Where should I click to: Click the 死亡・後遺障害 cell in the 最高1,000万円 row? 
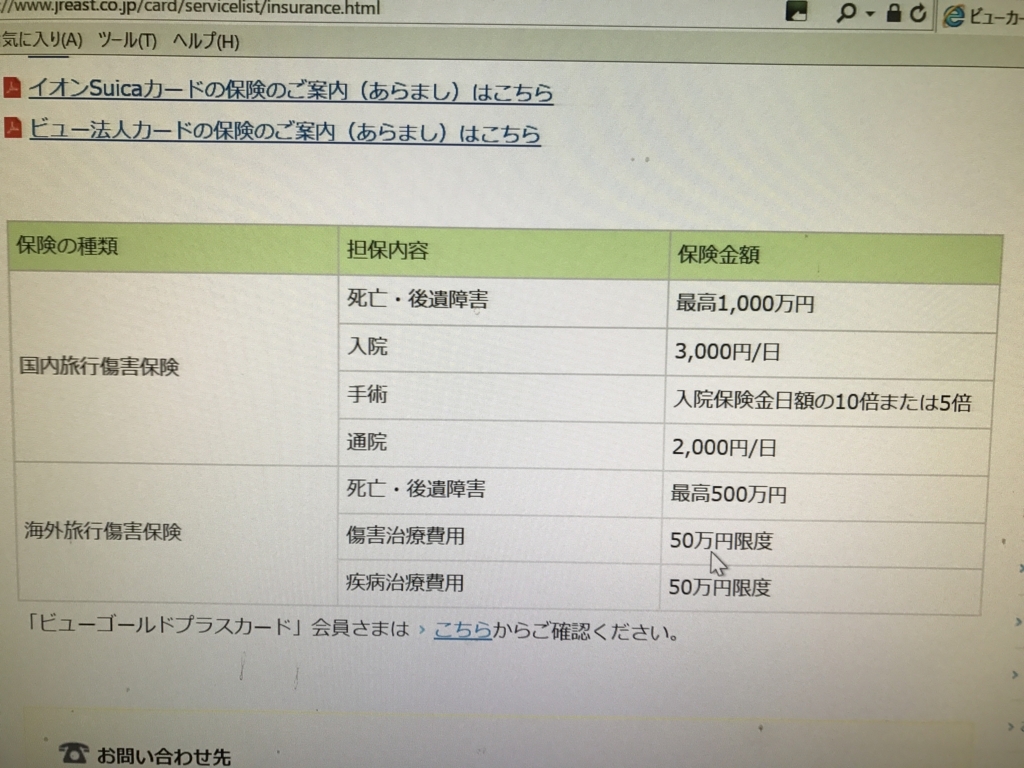coord(503,300)
